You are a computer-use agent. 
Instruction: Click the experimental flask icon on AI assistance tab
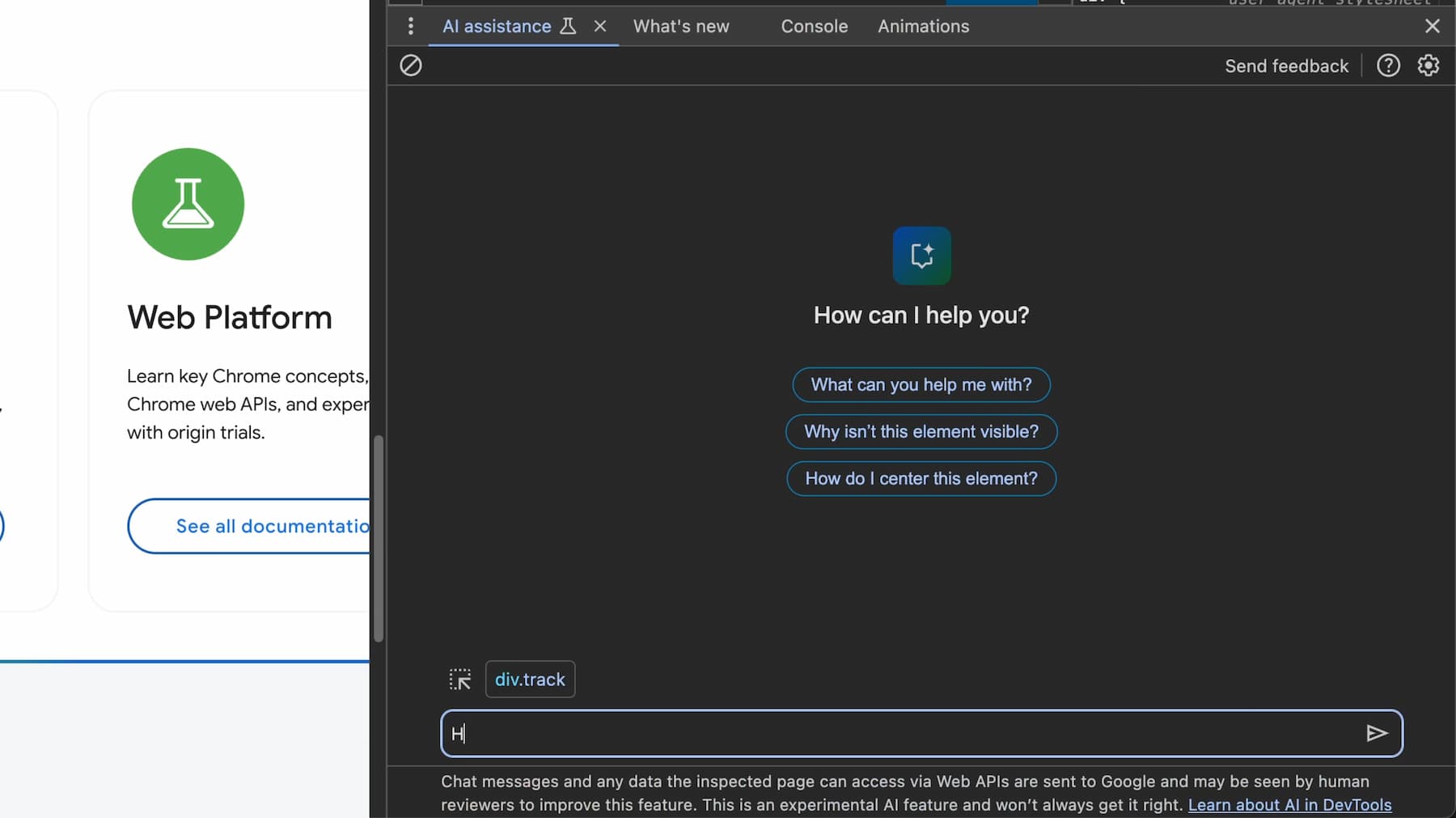568,26
